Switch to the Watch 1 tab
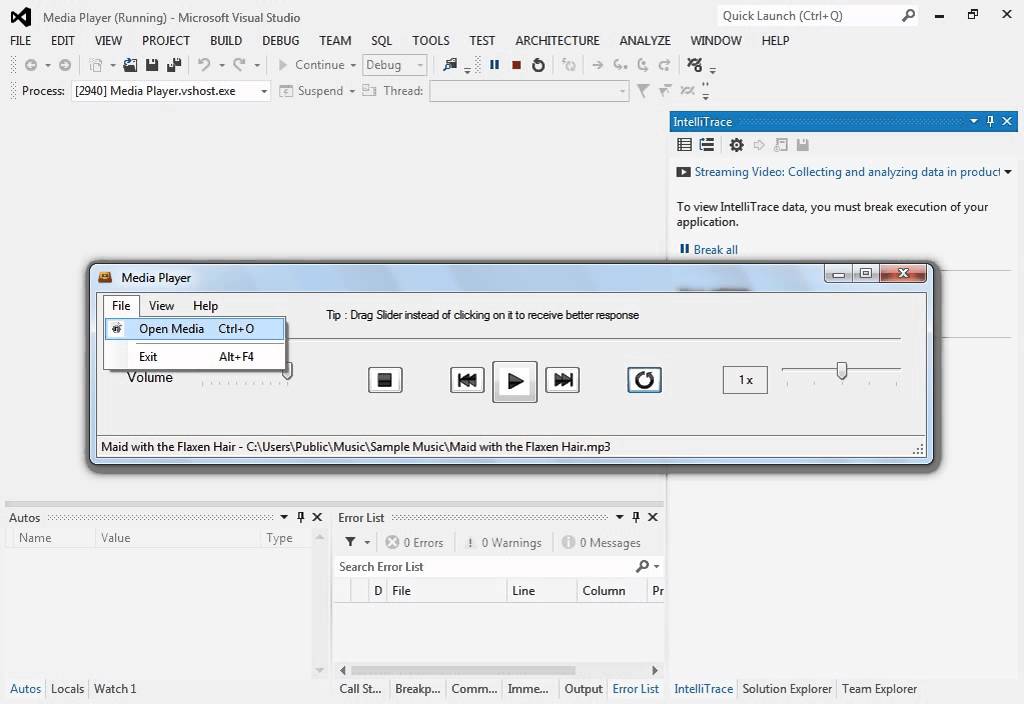 pos(115,689)
